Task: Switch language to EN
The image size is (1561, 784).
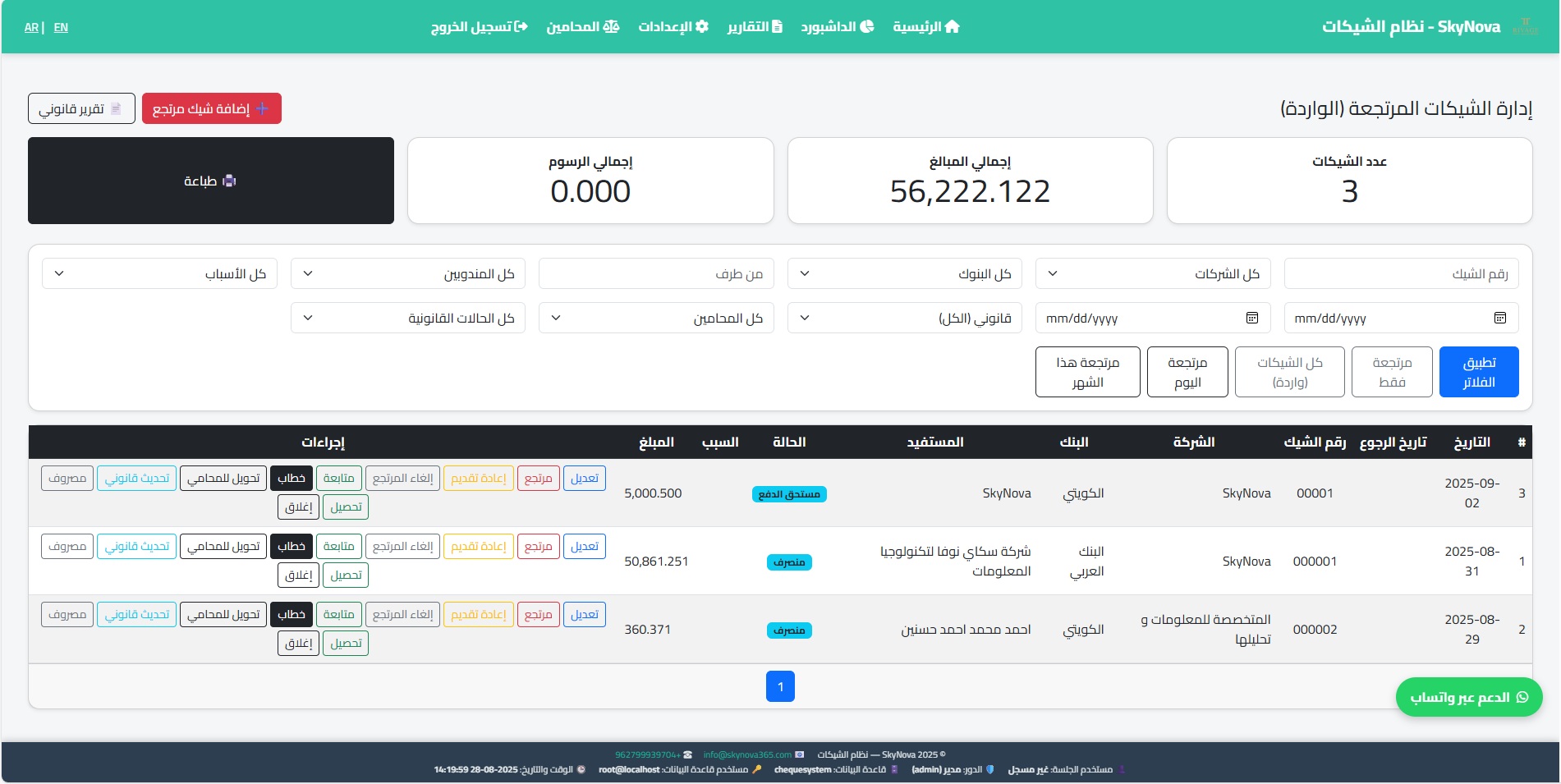Action: tap(61, 27)
